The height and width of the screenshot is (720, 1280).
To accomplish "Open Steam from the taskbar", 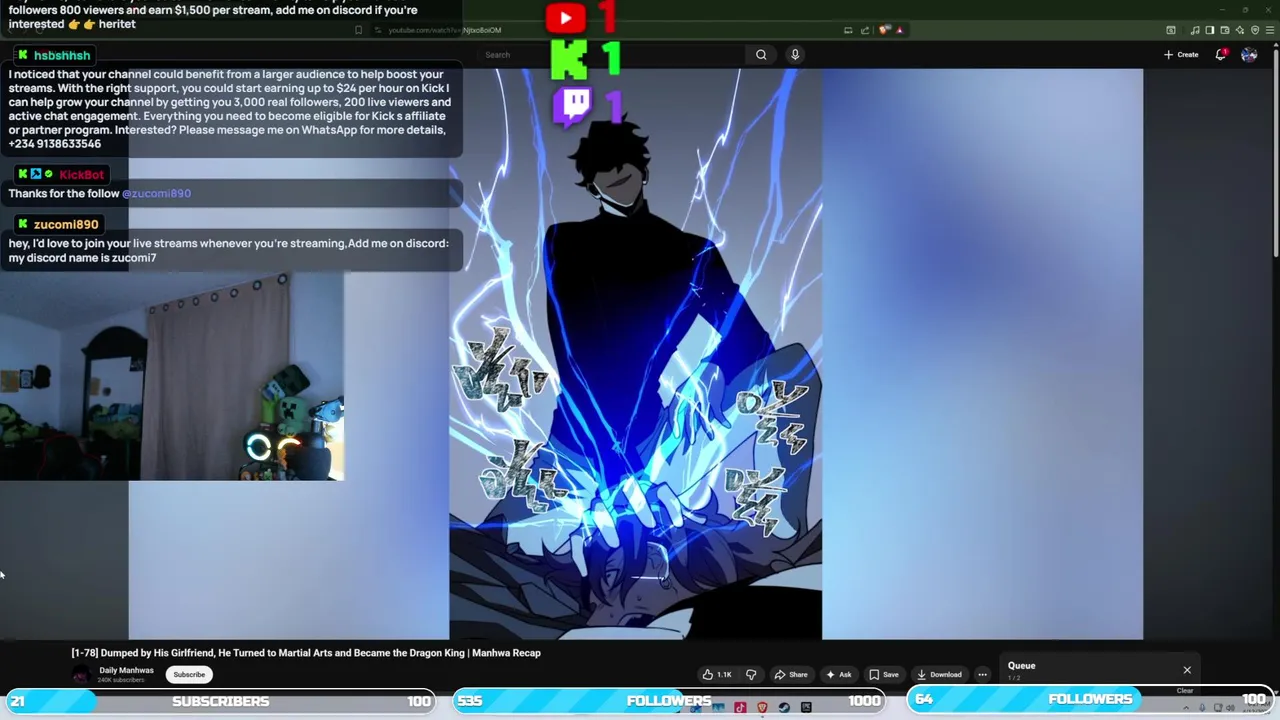I will pos(784,707).
